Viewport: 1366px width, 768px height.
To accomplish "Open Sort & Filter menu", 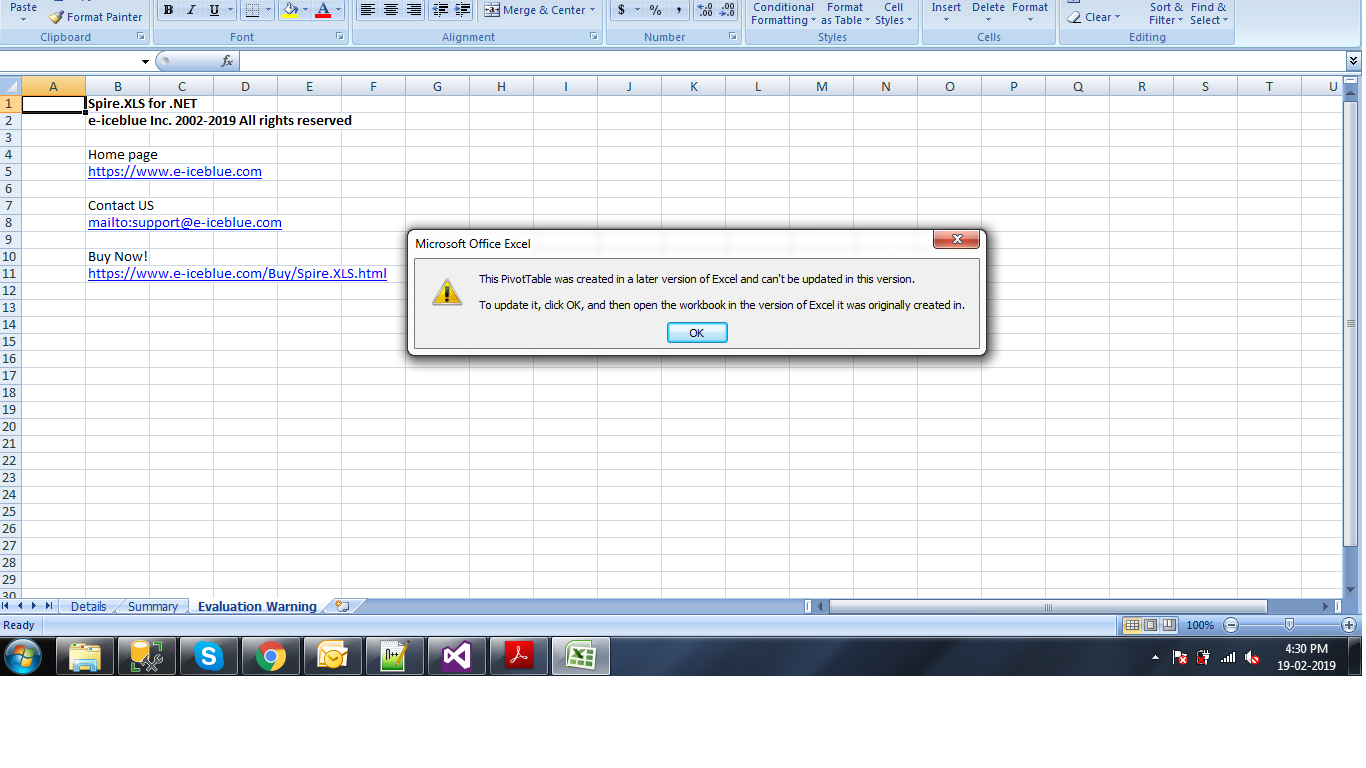I will 1165,13.
